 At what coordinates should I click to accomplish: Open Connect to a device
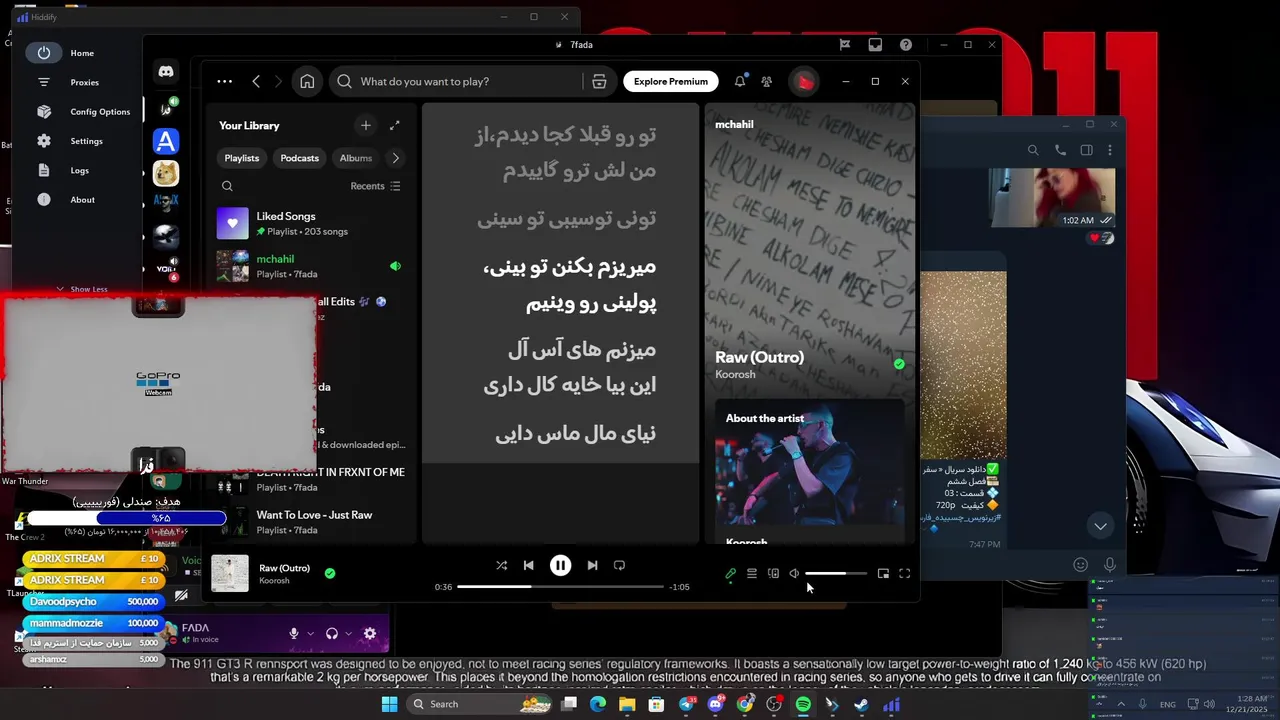[x=773, y=574]
